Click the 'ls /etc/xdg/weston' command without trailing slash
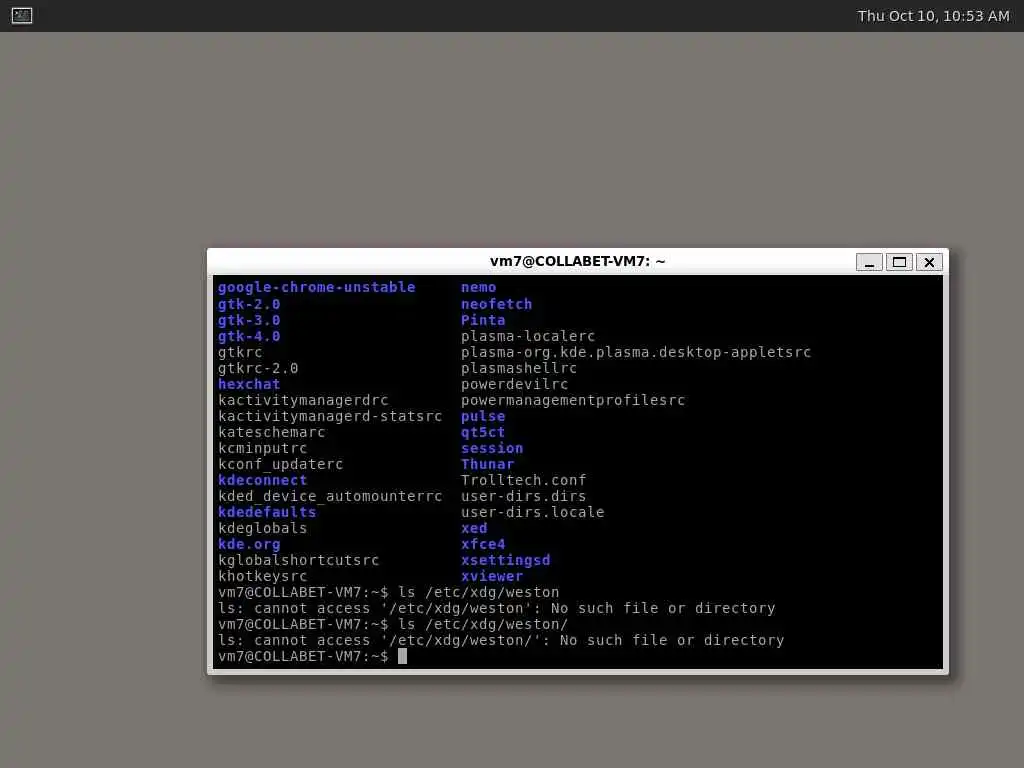 pyautogui.click(x=479, y=592)
